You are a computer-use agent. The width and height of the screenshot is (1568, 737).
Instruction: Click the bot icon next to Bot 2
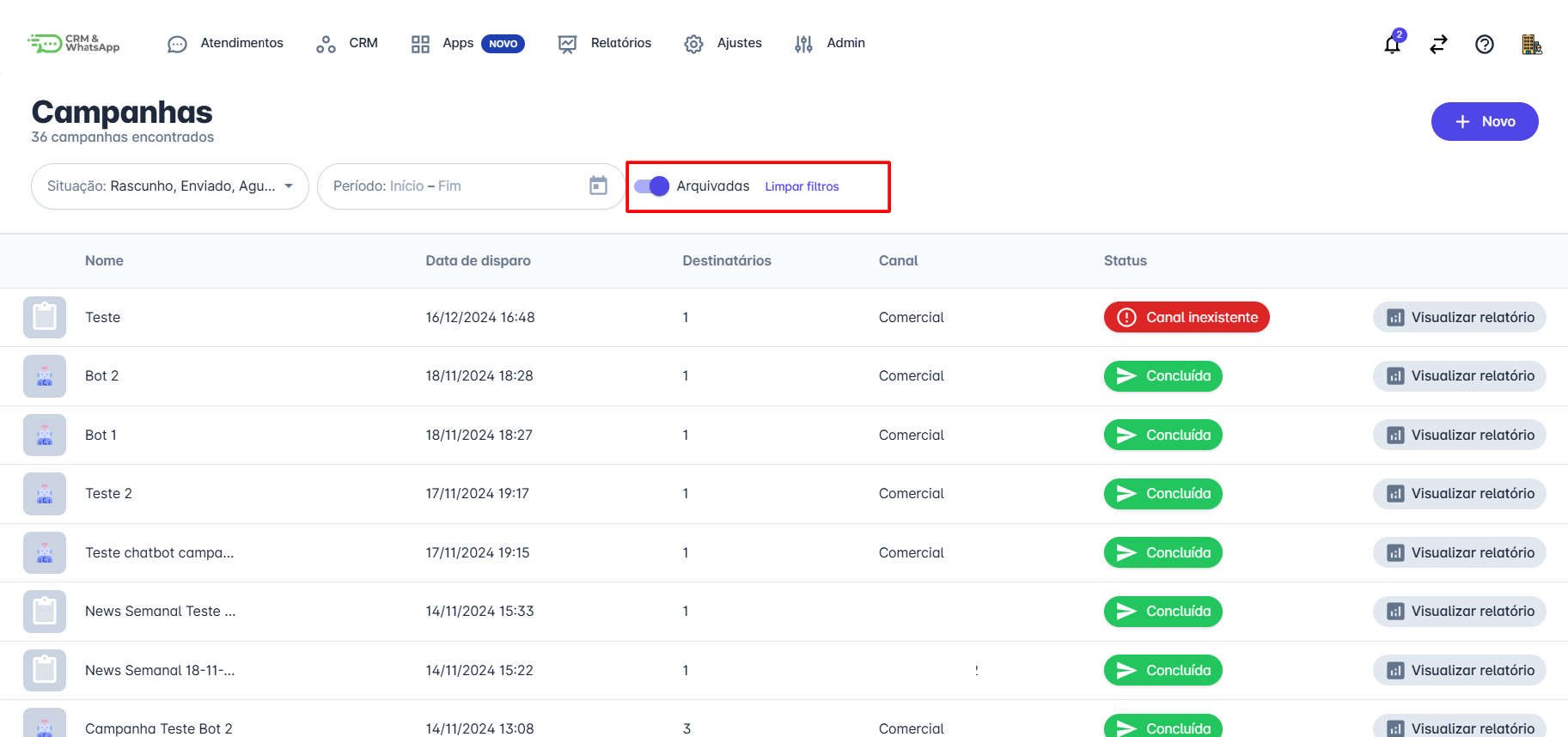(45, 376)
